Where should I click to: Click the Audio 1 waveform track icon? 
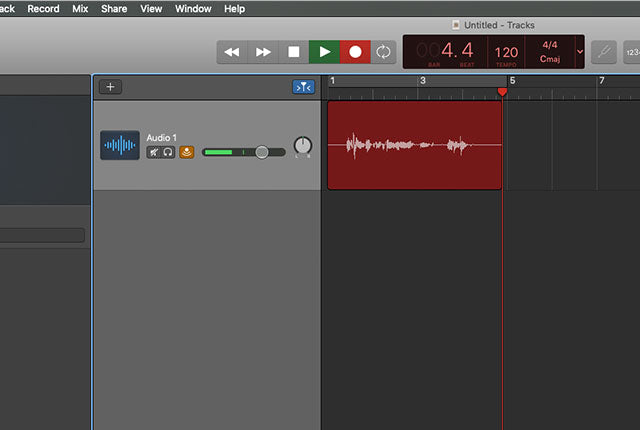pos(120,146)
